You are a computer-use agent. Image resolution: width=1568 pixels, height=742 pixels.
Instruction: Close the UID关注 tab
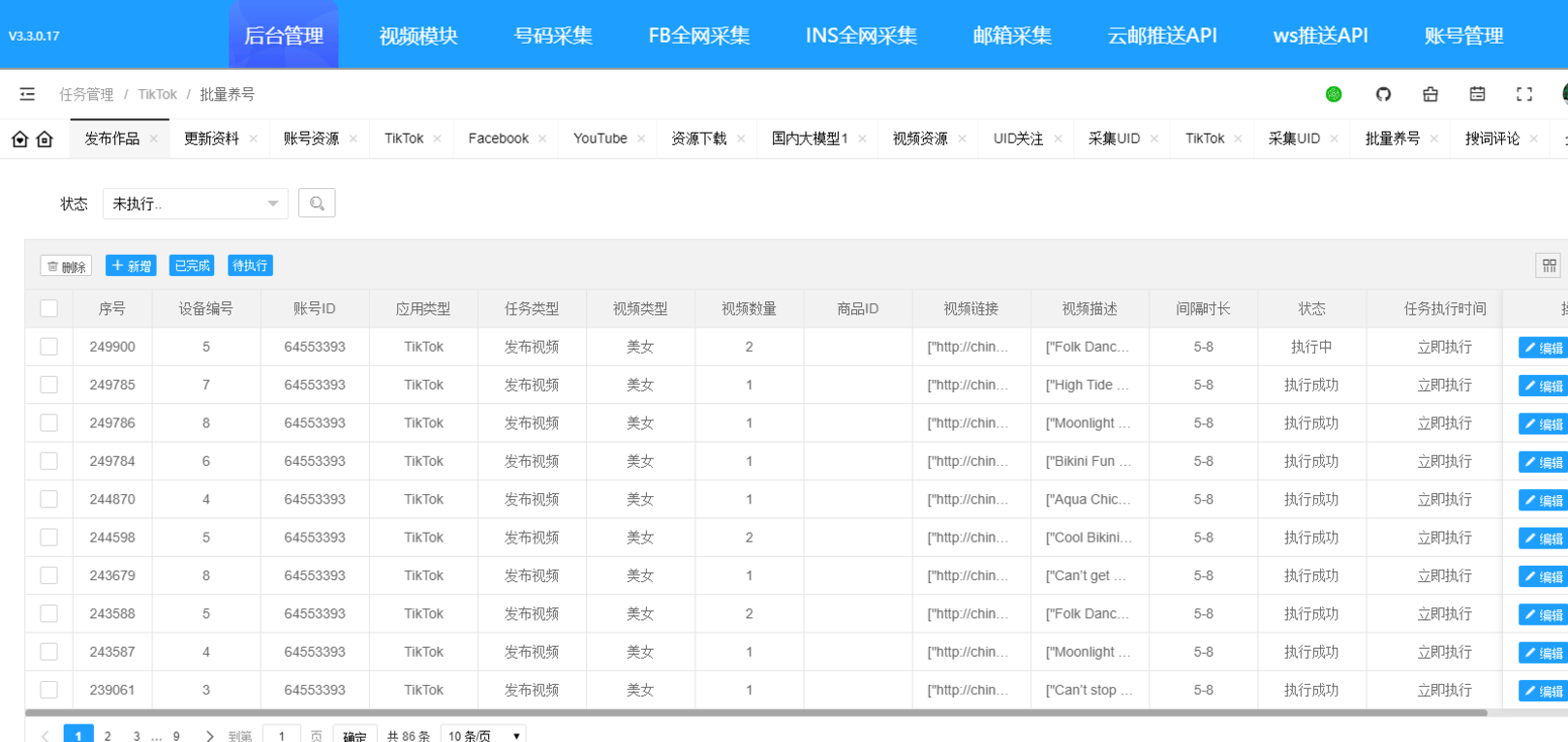tap(1058, 139)
